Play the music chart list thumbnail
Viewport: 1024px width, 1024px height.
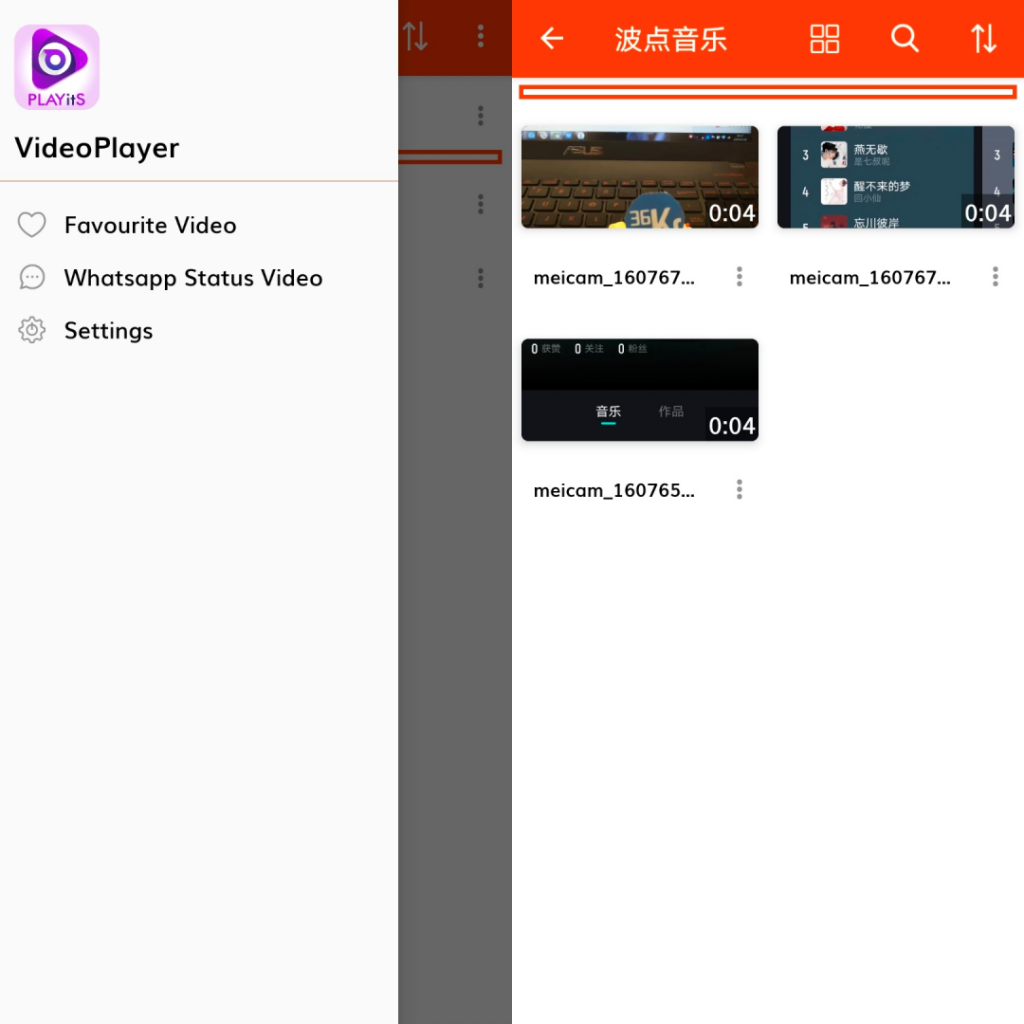895,177
